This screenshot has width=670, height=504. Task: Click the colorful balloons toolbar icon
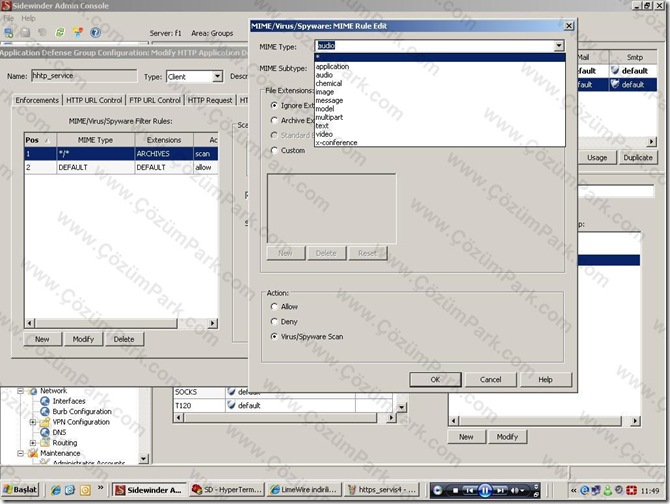pos(78,32)
